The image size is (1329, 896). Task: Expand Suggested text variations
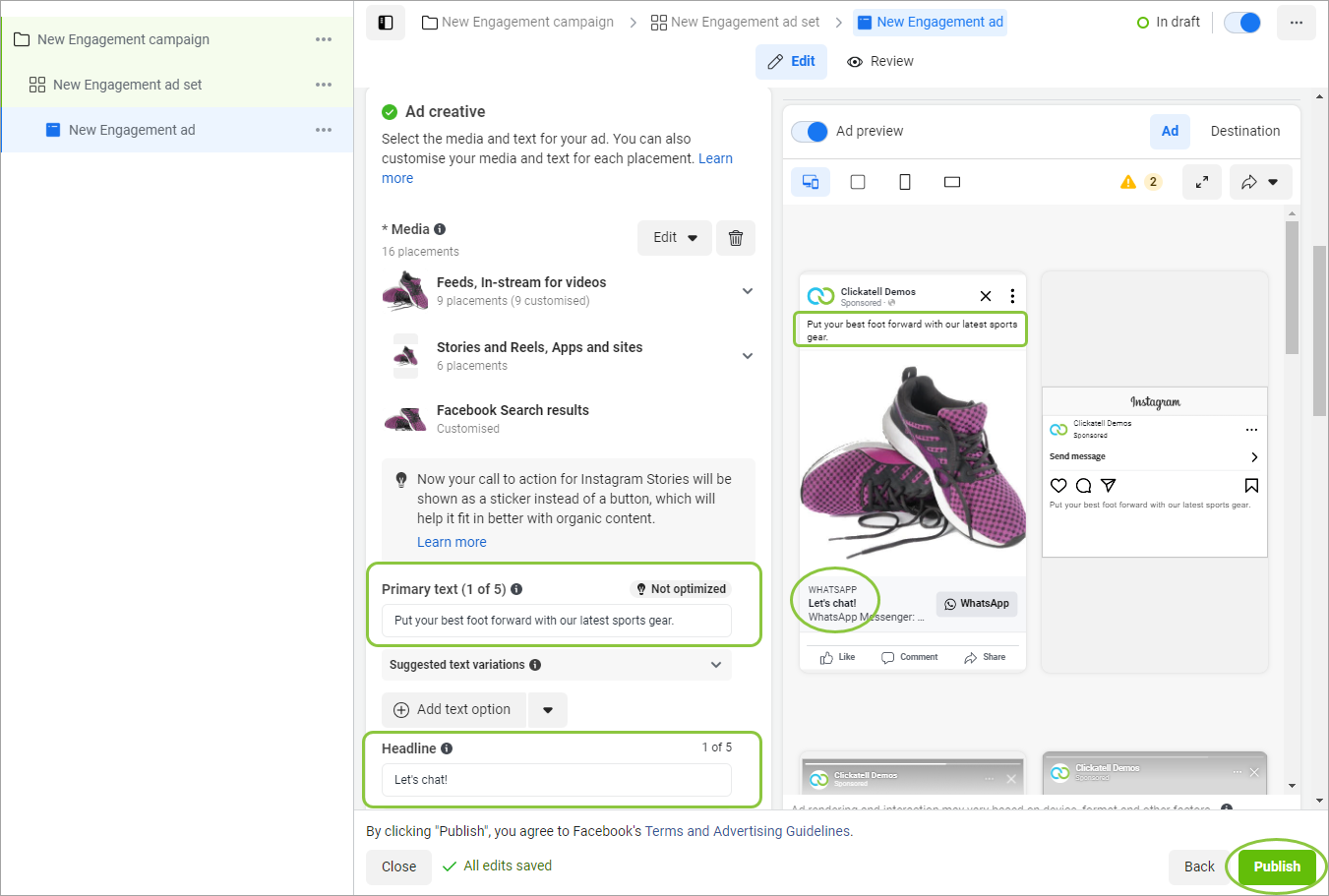[x=716, y=665]
